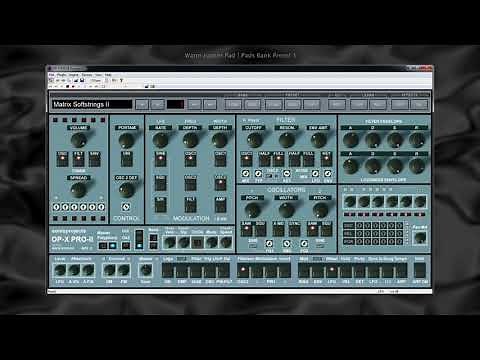Screen dimensions: 480x360
Task: Toggle the AMP modulation destination switch
Action: click(x=220, y=205)
